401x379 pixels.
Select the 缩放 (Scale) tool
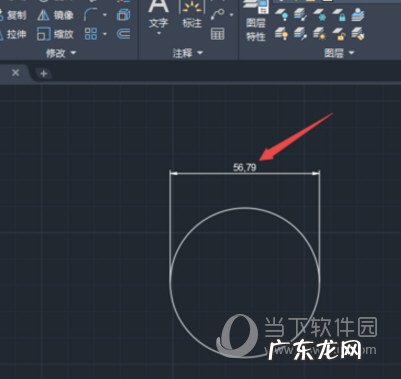[x=55, y=34]
